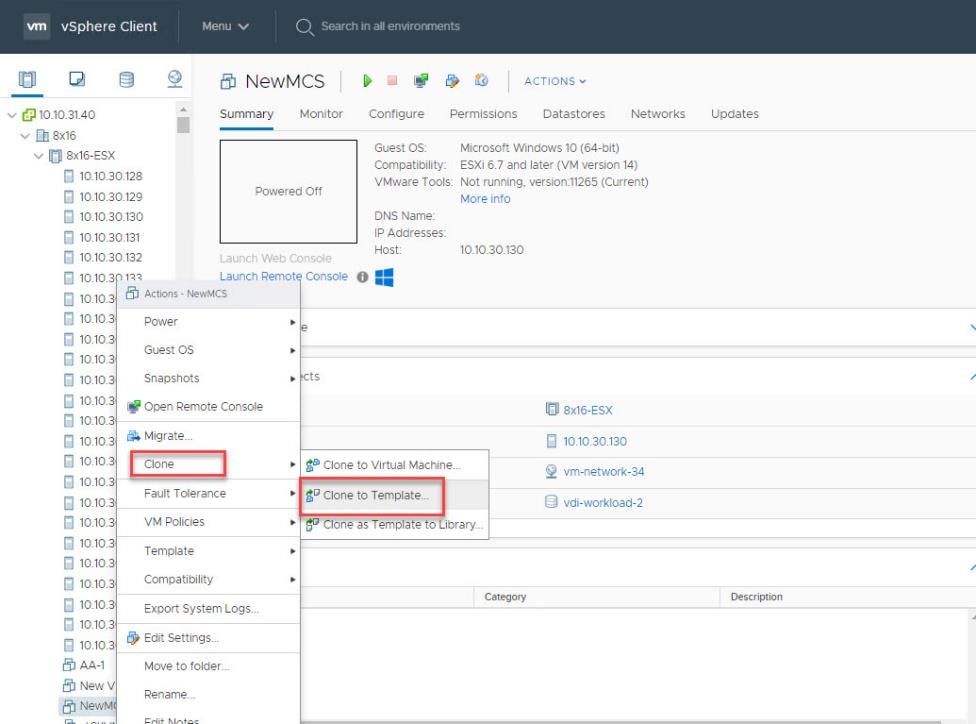This screenshot has height=724, width=976.
Task: Click the search in all environments field
Action: (x=390, y=26)
